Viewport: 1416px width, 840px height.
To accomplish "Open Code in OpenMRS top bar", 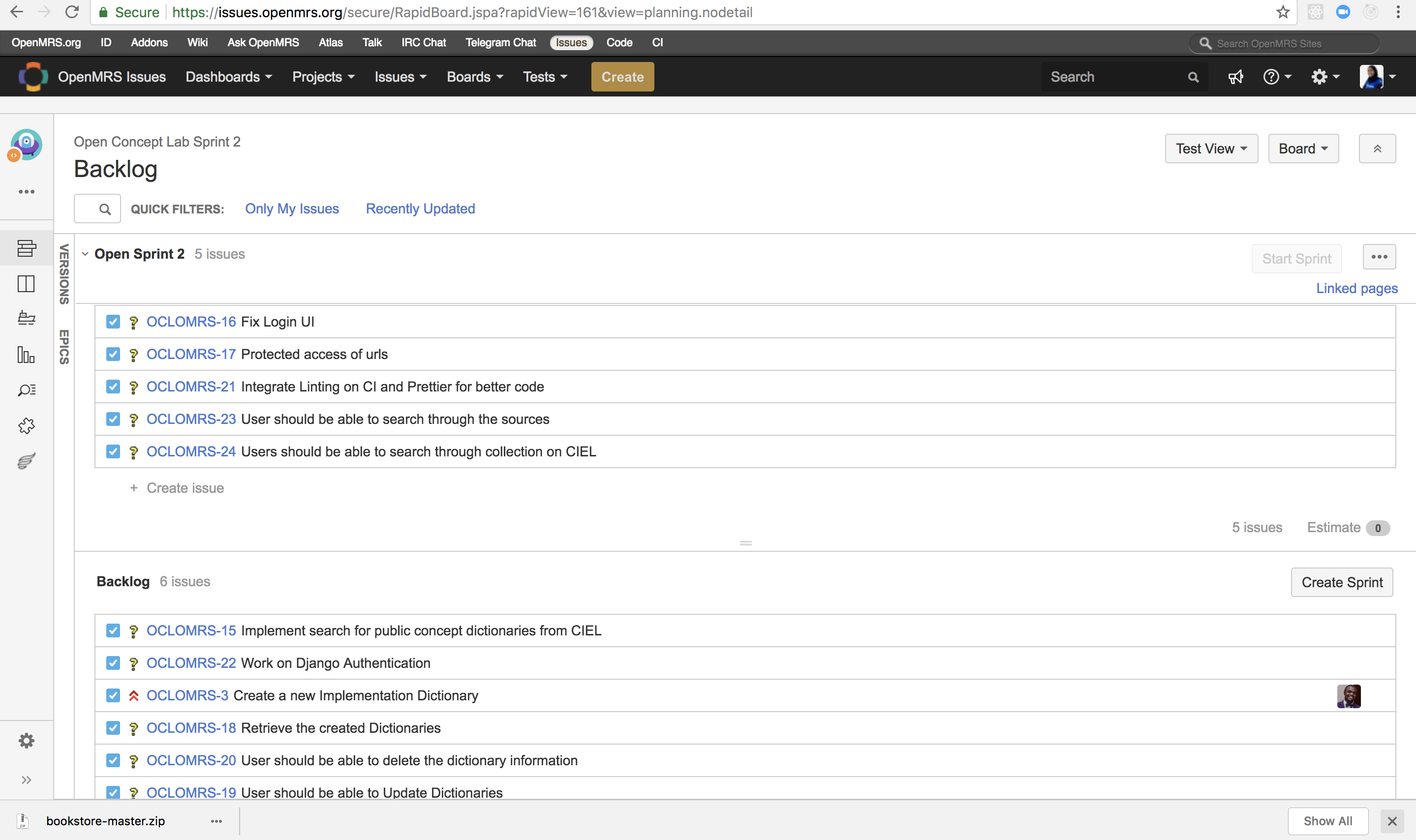I will [x=619, y=42].
